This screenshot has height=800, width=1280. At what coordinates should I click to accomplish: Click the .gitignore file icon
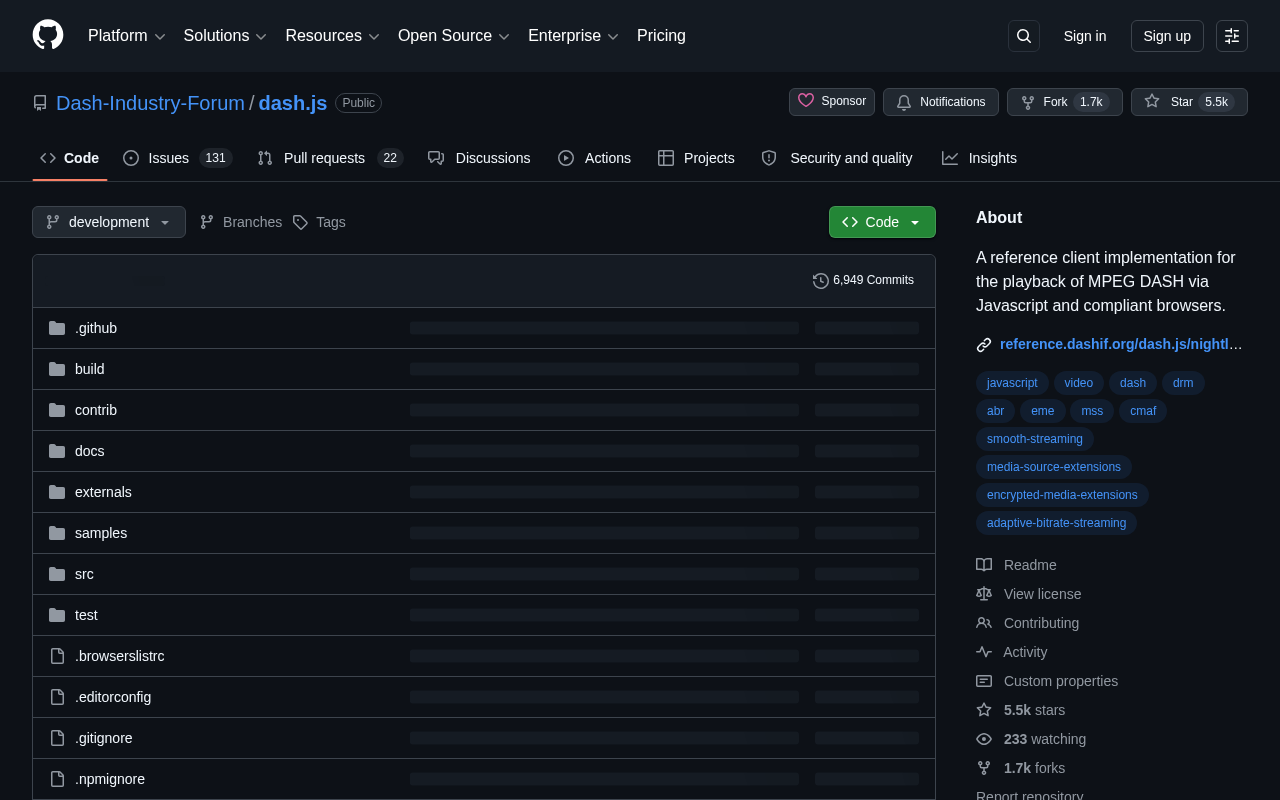(57, 738)
